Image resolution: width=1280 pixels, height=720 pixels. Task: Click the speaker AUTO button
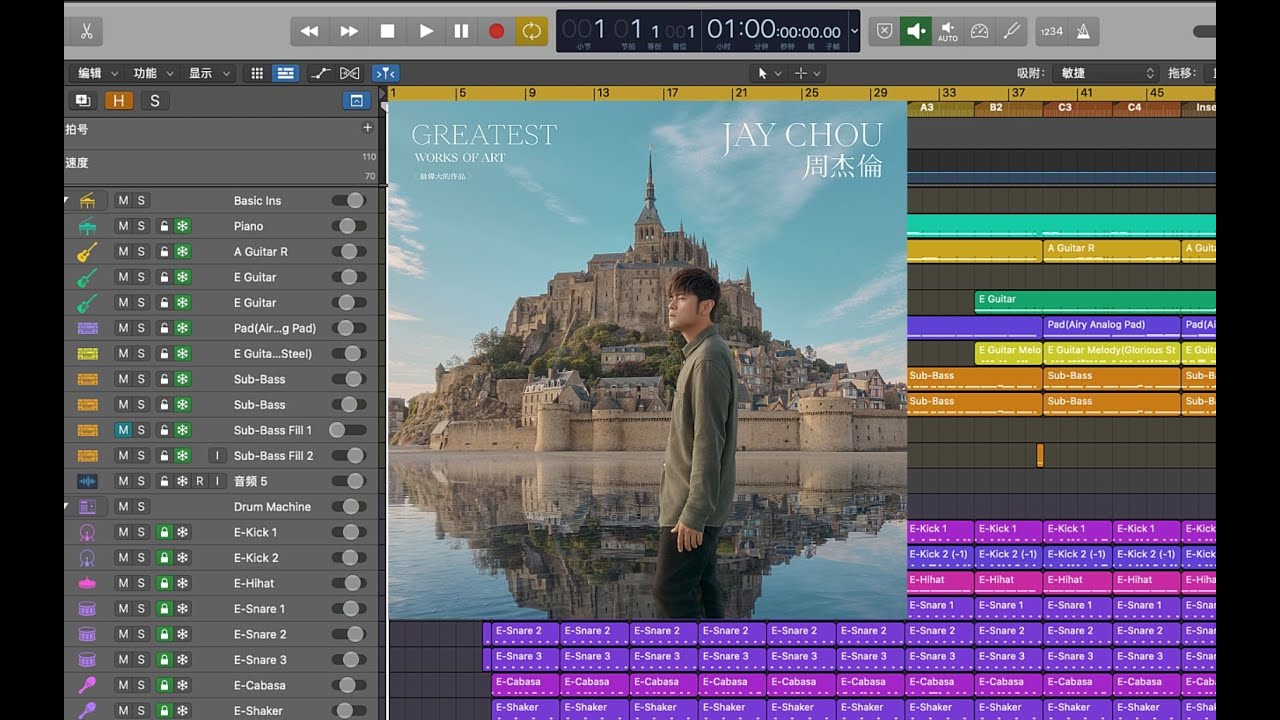947,31
